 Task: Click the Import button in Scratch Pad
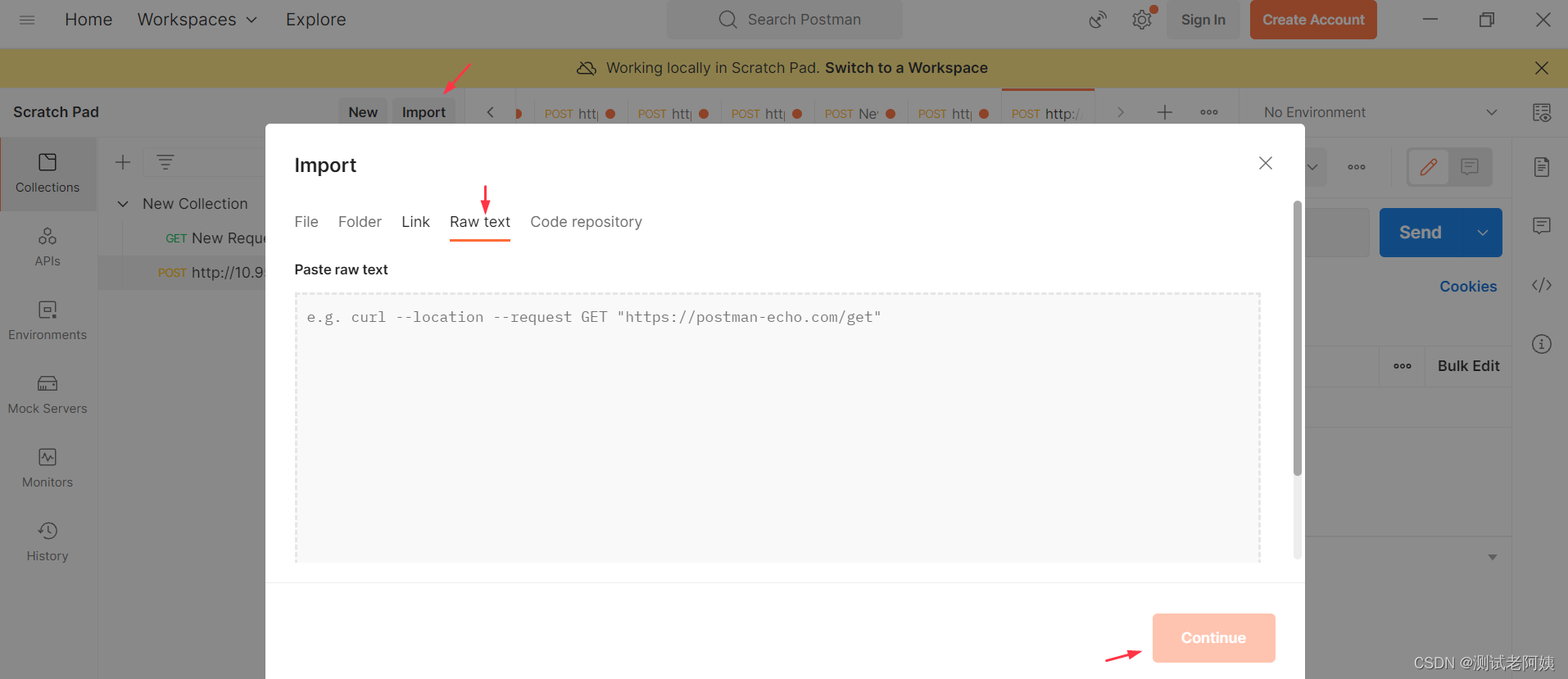[x=424, y=112]
